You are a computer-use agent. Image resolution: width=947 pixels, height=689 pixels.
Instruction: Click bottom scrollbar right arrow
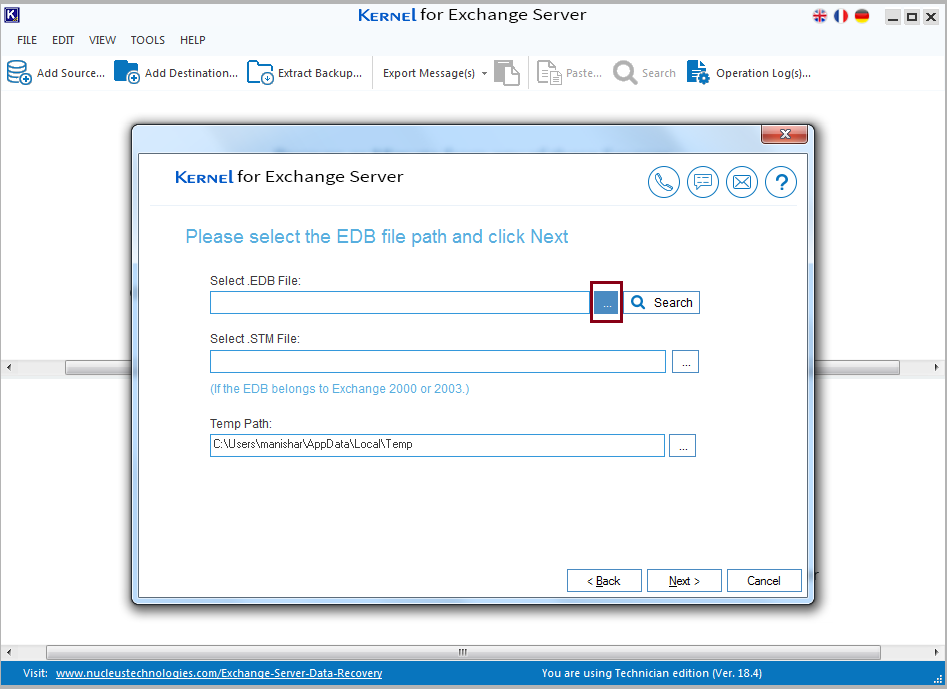(936, 652)
